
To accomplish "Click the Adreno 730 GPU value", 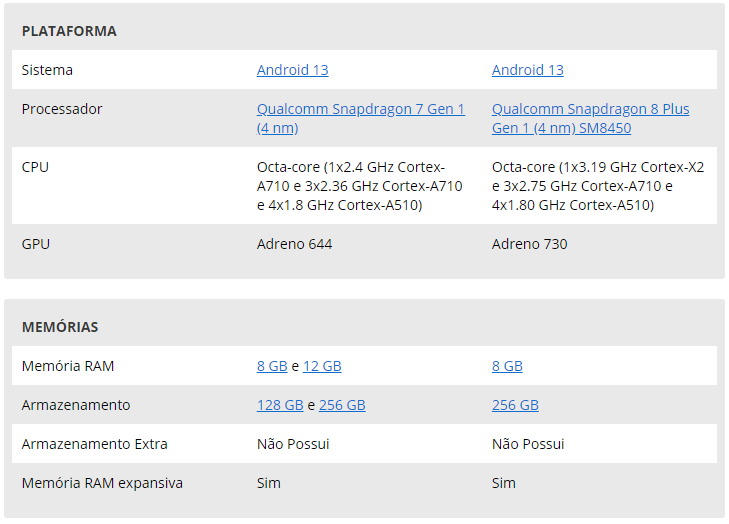I will [x=530, y=244].
